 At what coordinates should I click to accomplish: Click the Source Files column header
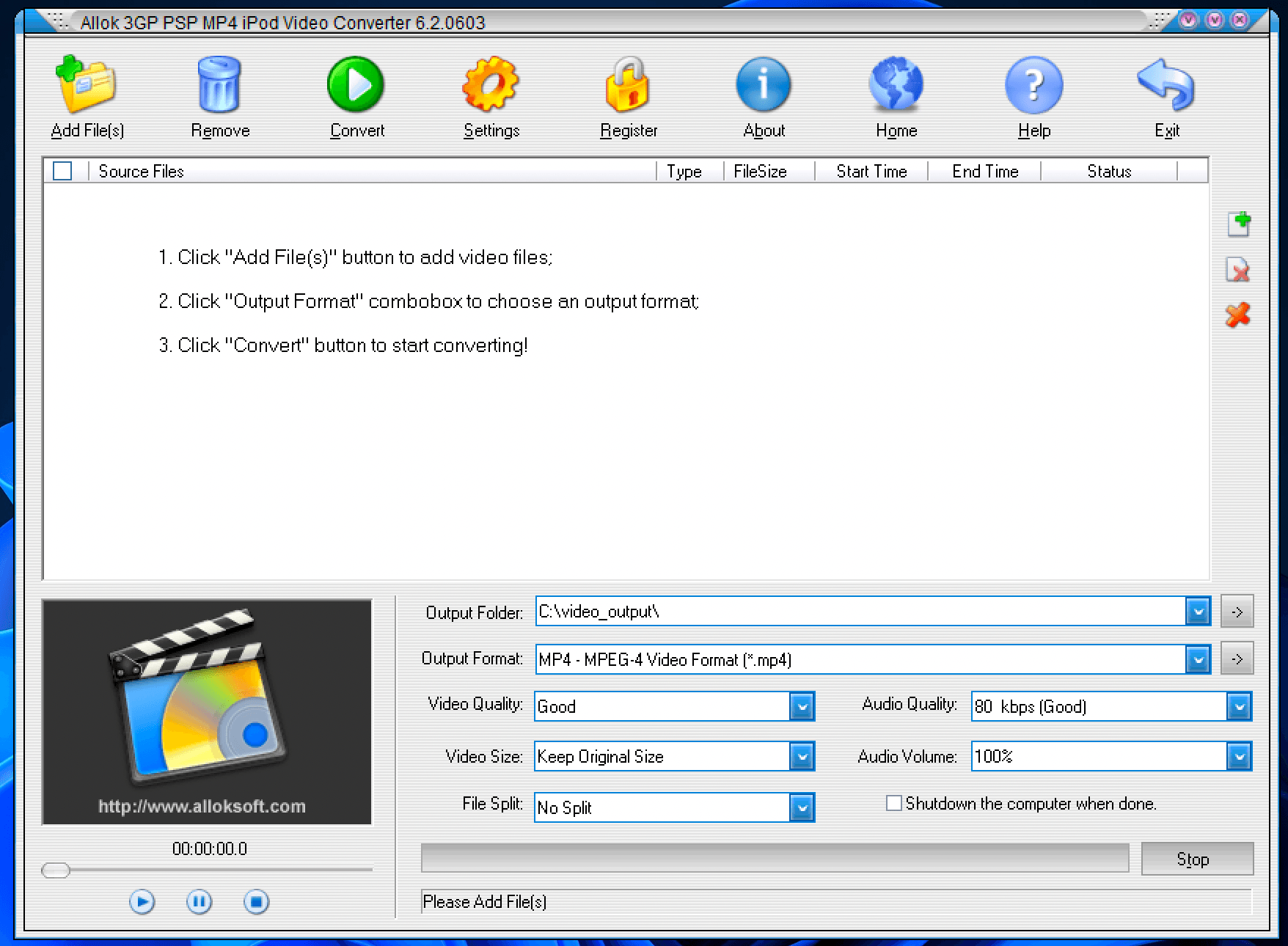[372, 171]
